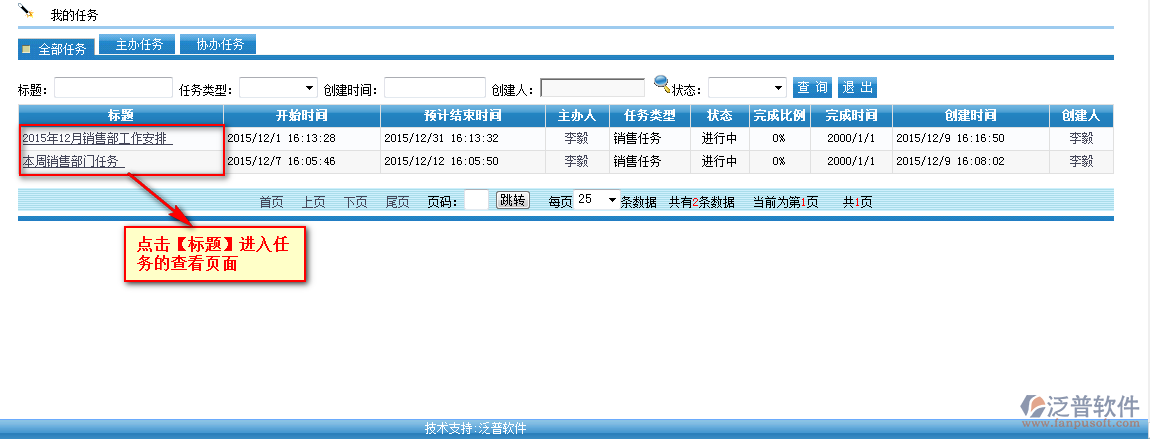Click the magnifier icon beside the 创建人 field
This screenshot has height=439, width=1150.
(661, 83)
